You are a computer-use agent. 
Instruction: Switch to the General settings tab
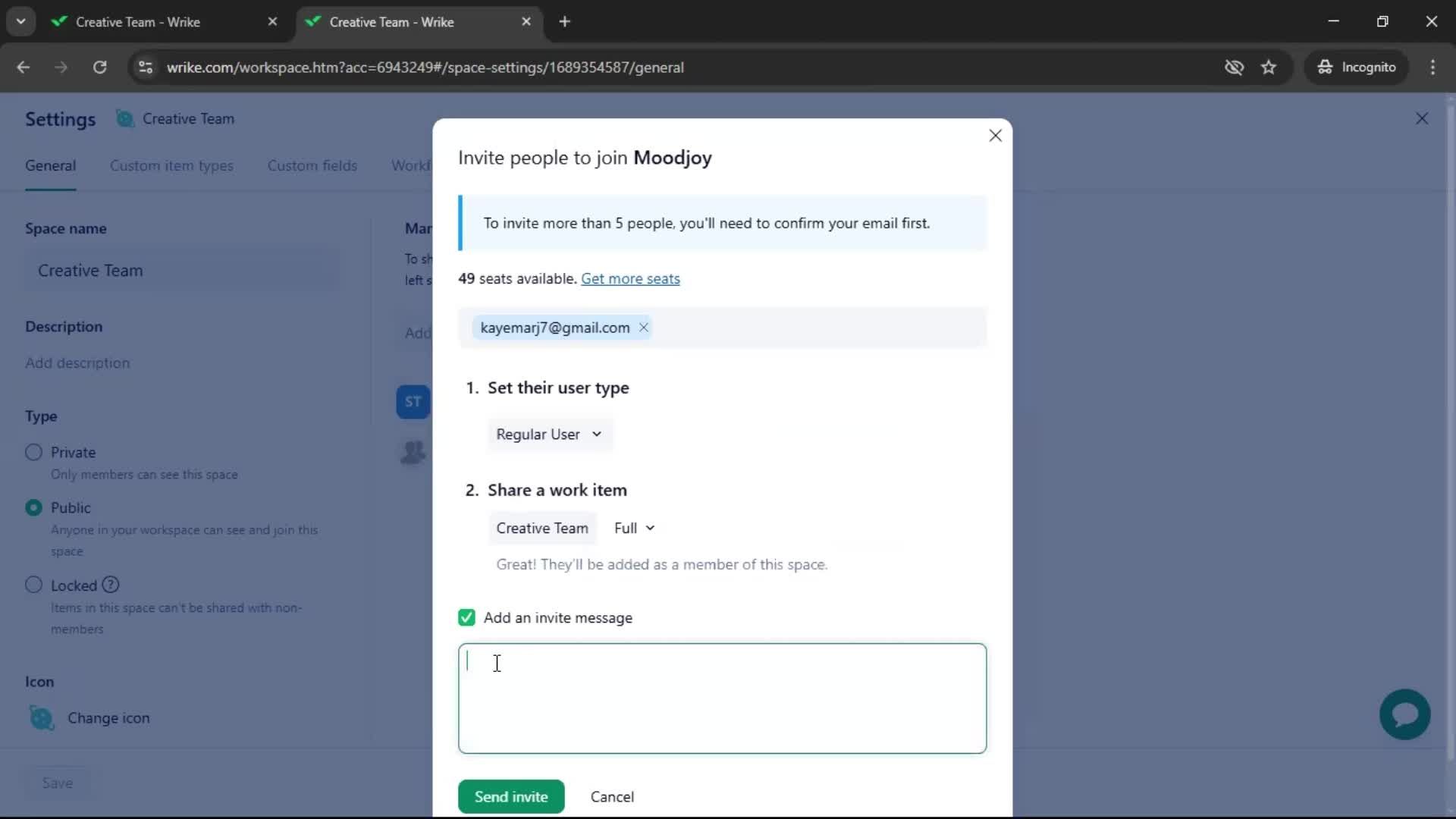(50, 165)
